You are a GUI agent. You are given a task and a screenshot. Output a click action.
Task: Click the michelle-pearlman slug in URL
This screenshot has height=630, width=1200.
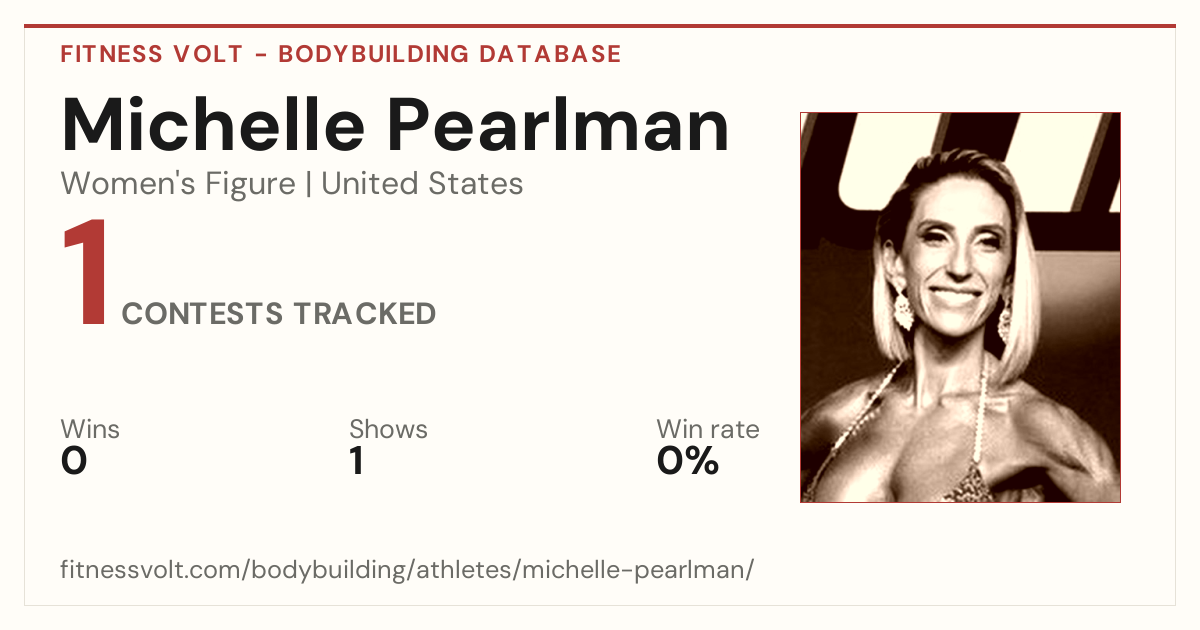point(633,570)
